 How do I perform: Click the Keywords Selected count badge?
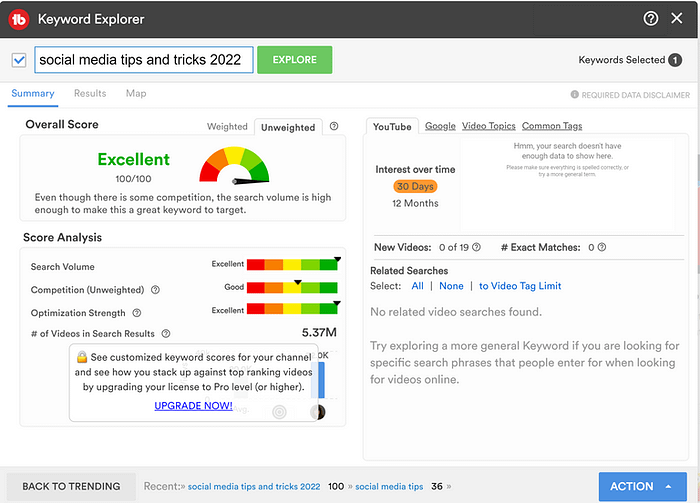(675, 60)
